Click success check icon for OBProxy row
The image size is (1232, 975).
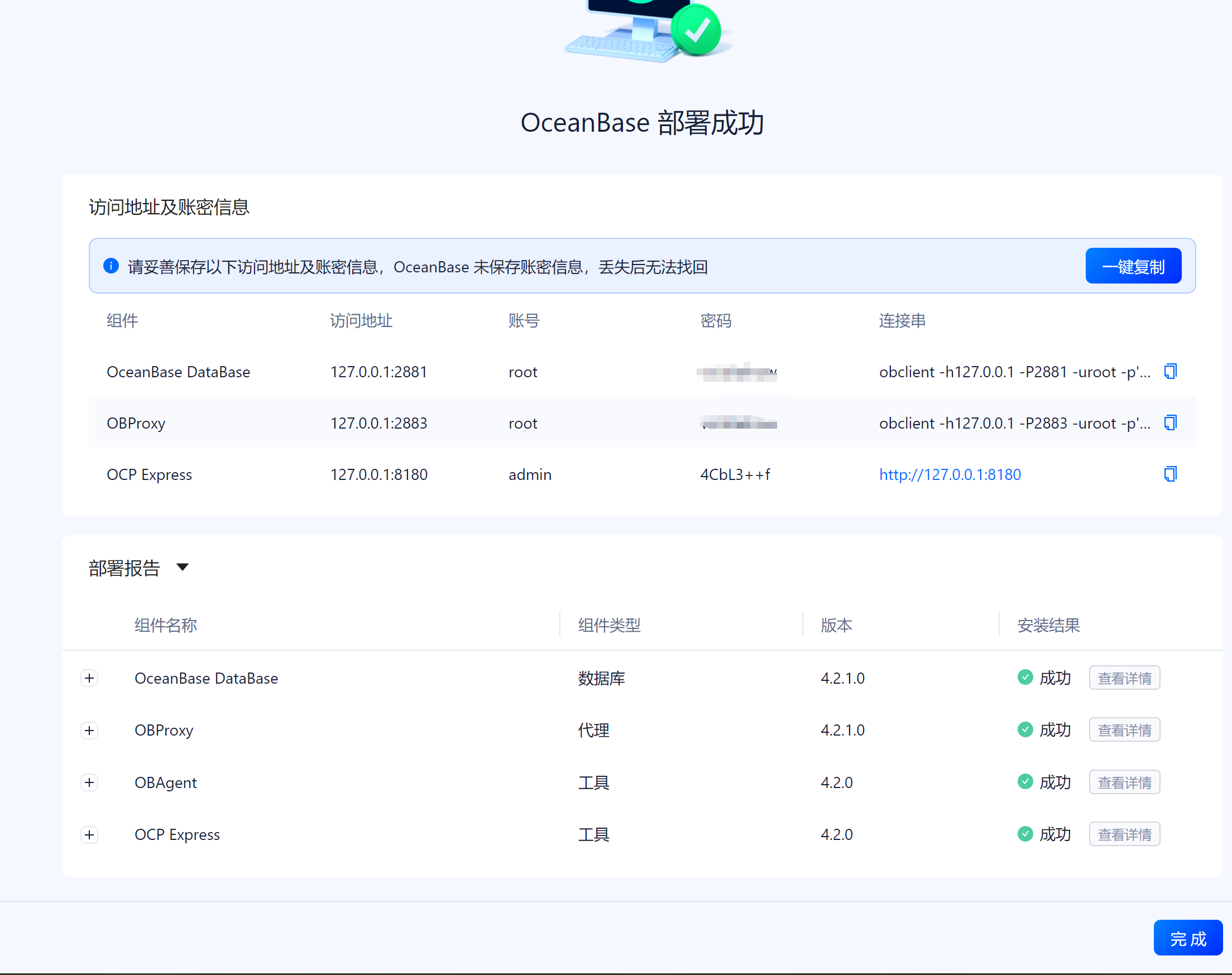pyautogui.click(x=1025, y=729)
